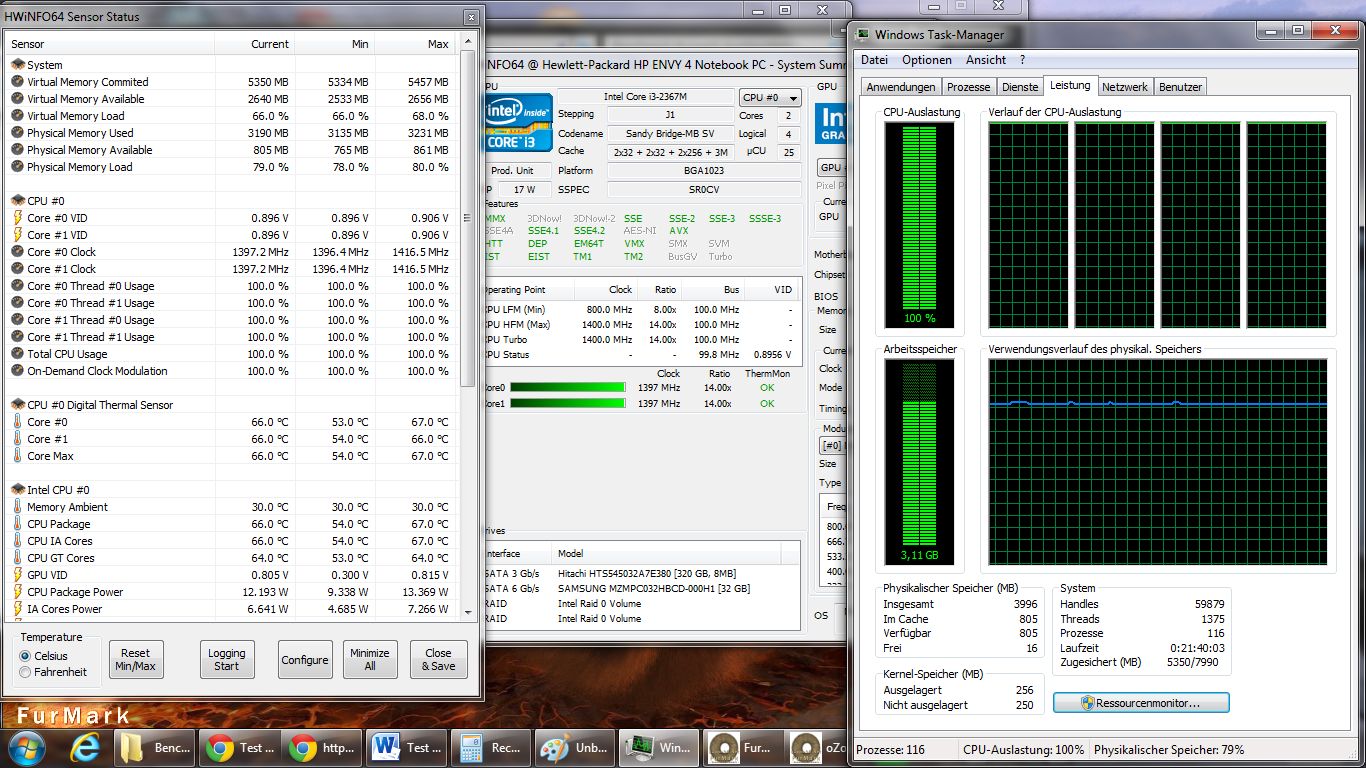
Task: Switch to the Anwendungen tab
Action: pyautogui.click(x=901, y=87)
